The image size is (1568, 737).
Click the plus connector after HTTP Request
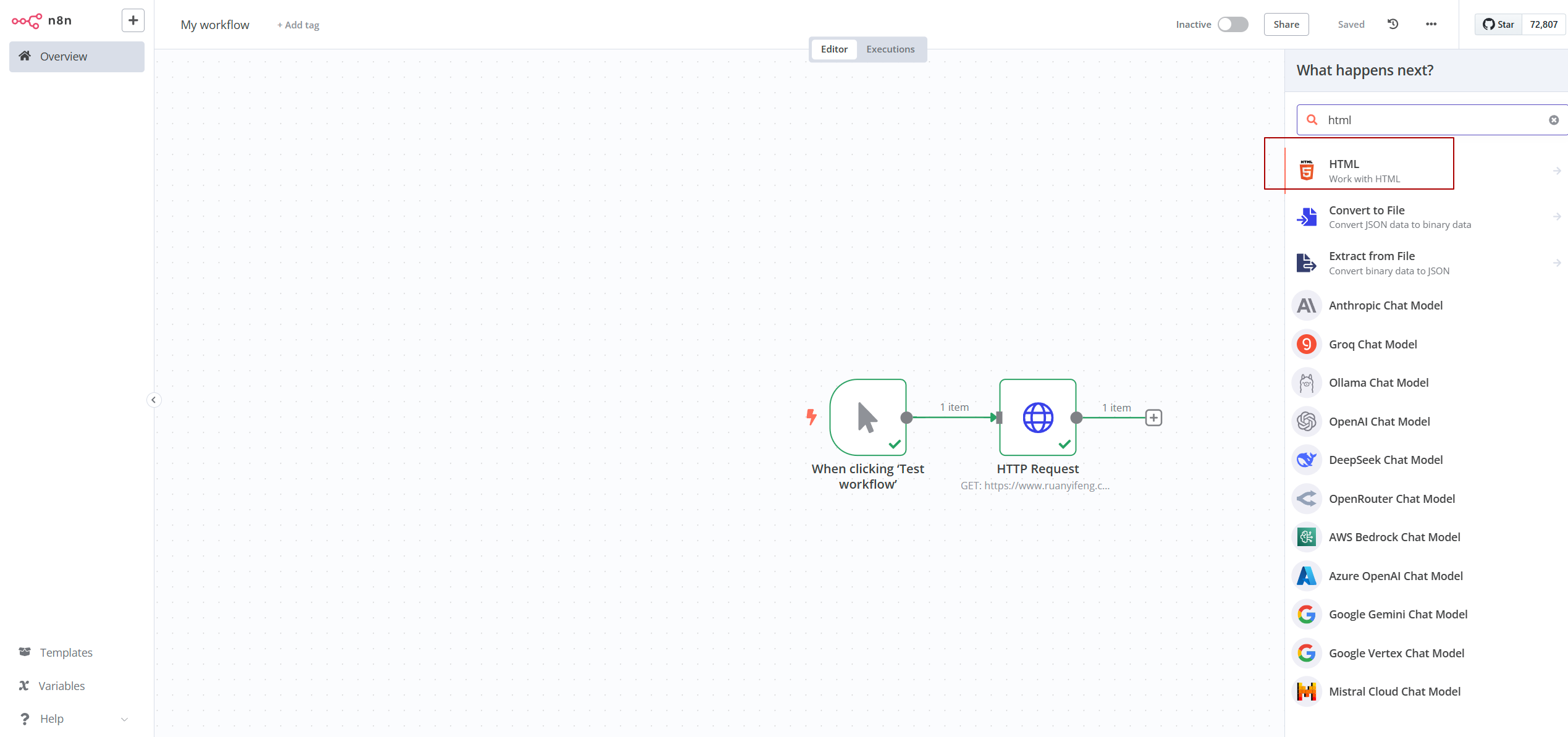coord(1153,418)
